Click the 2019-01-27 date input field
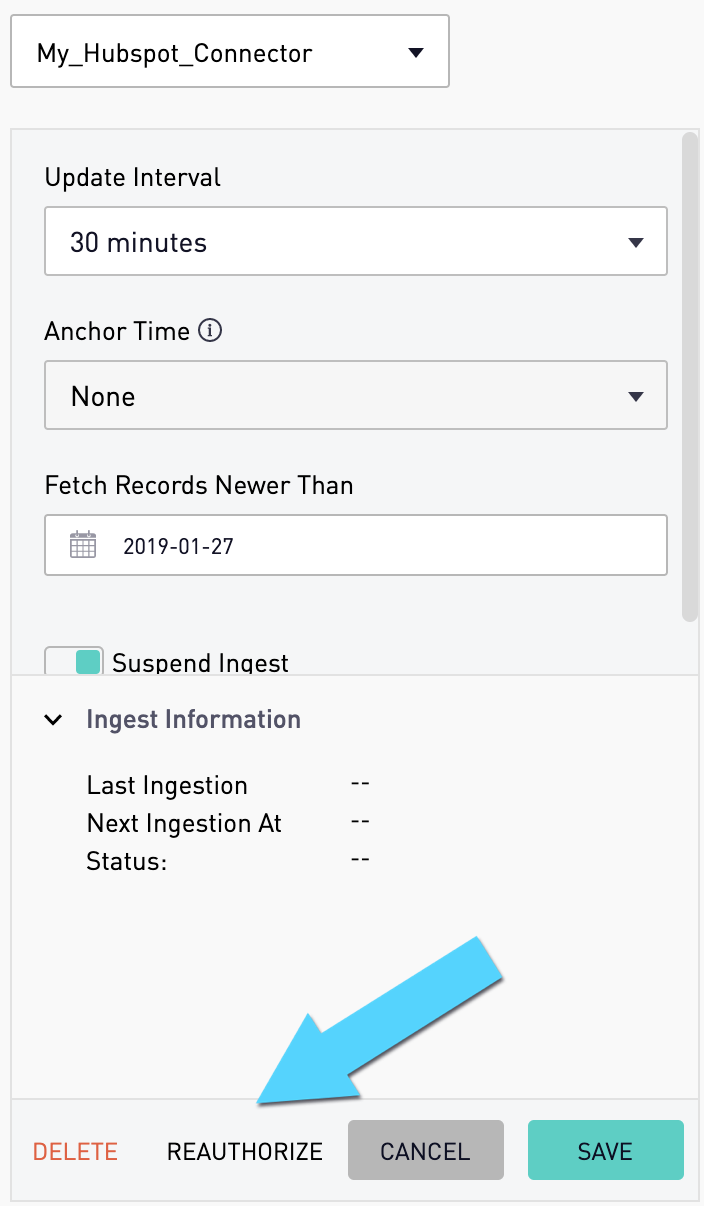The image size is (704, 1206). [x=356, y=545]
